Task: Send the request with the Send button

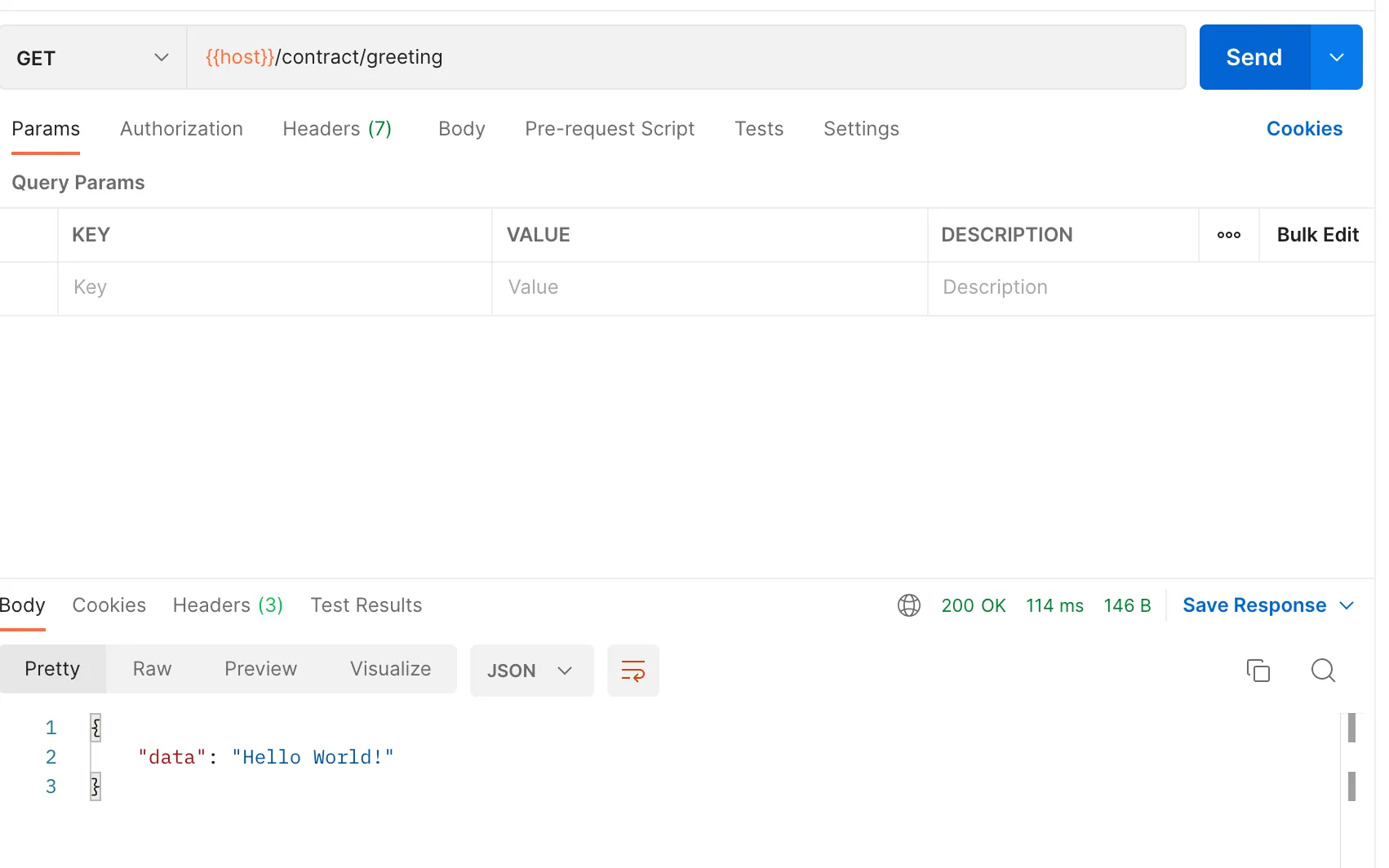Action: click(1254, 57)
